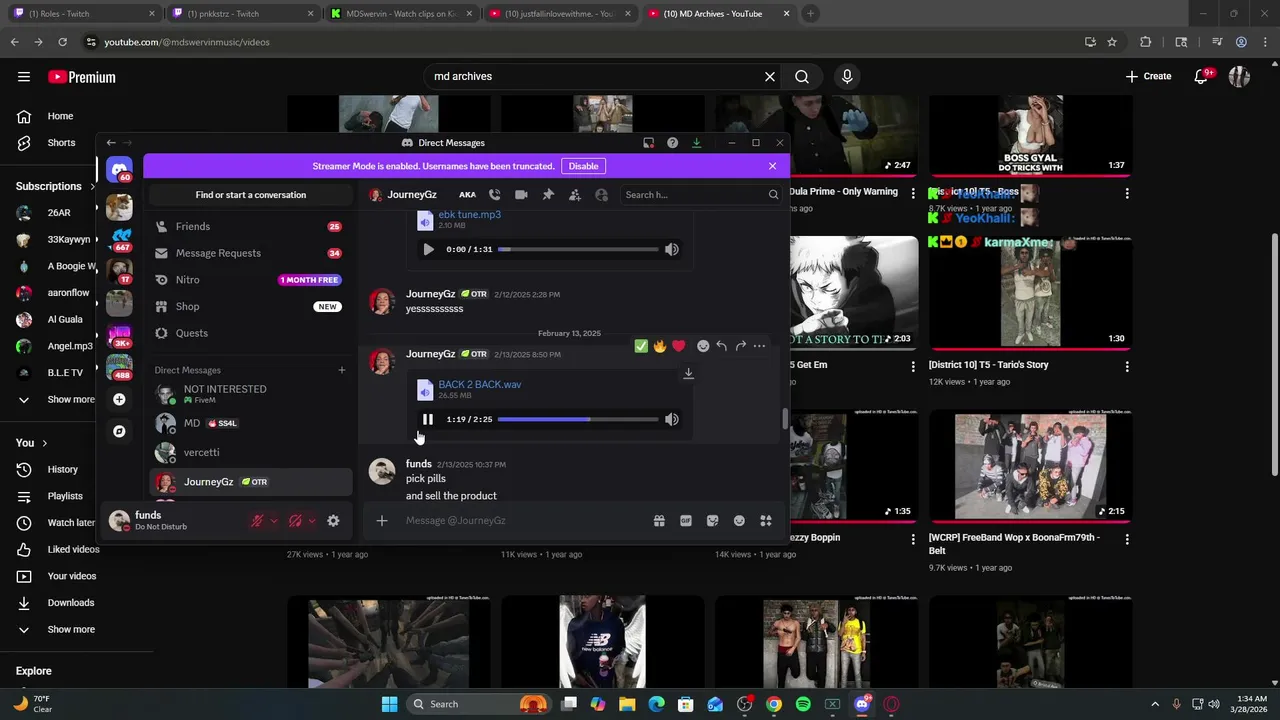Expand the You section chevron
This screenshot has width=1280, height=720.
coord(44,443)
